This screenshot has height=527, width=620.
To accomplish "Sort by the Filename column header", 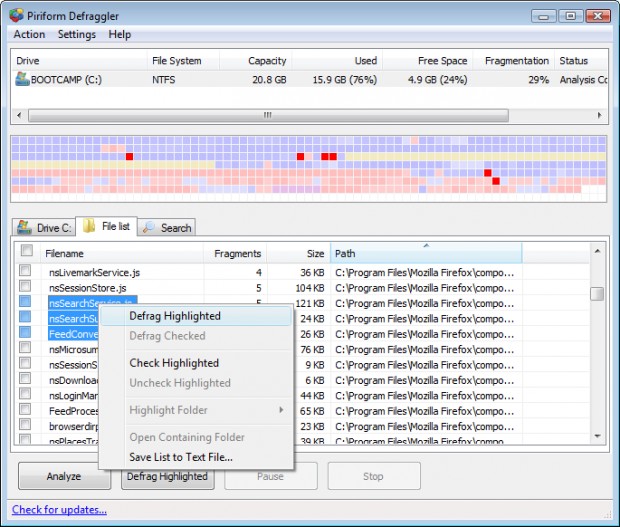I will pyautogui.click(x=122, y=253).
